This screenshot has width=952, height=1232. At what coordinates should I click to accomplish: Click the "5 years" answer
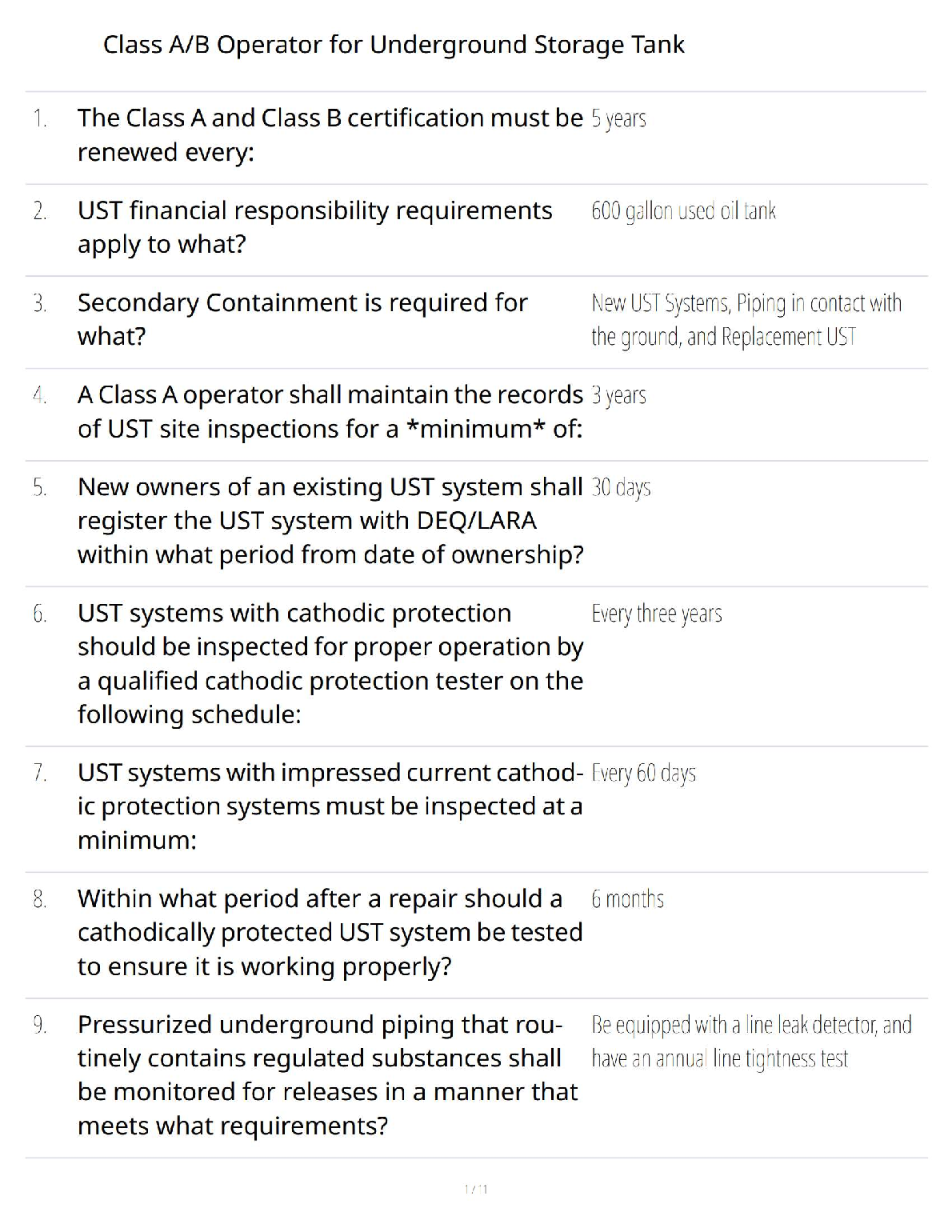618,118
